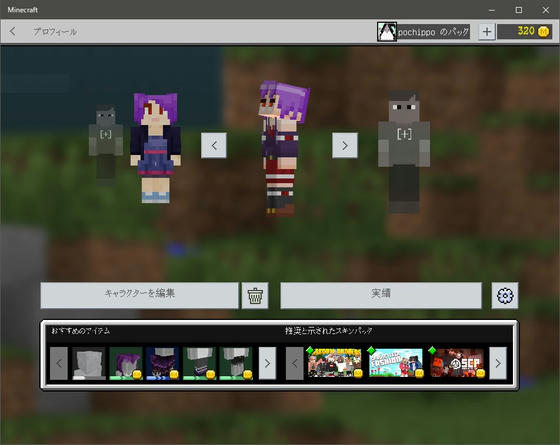The height and width of the screenshot is (445, 560).
Task: Minimize the Minecraft window
Action: click(x=492, y=10)
